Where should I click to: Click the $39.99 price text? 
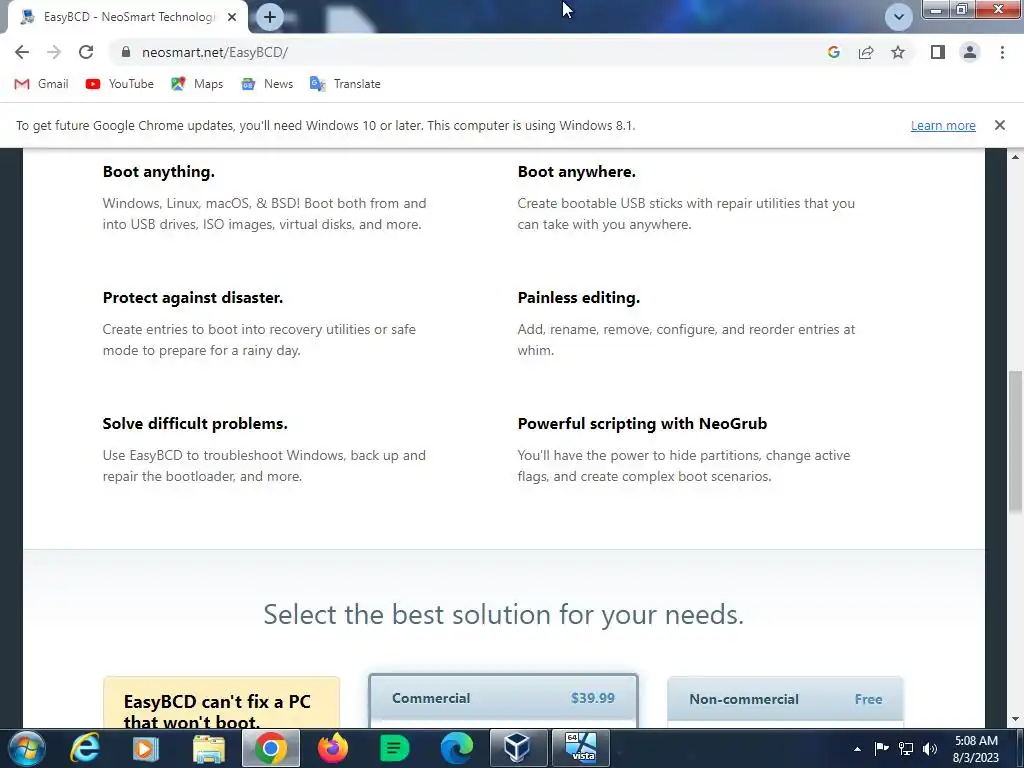coord(593,698)
